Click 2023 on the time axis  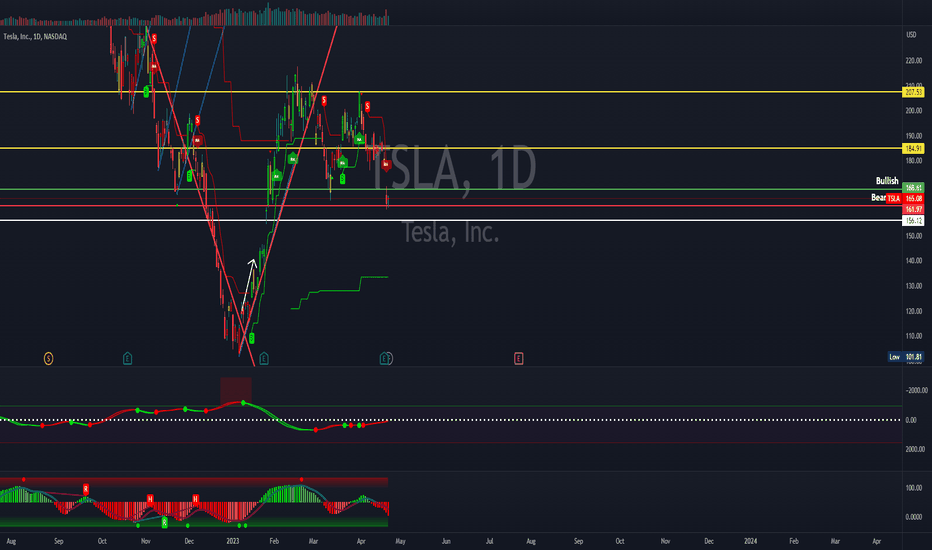click(232, 541)
